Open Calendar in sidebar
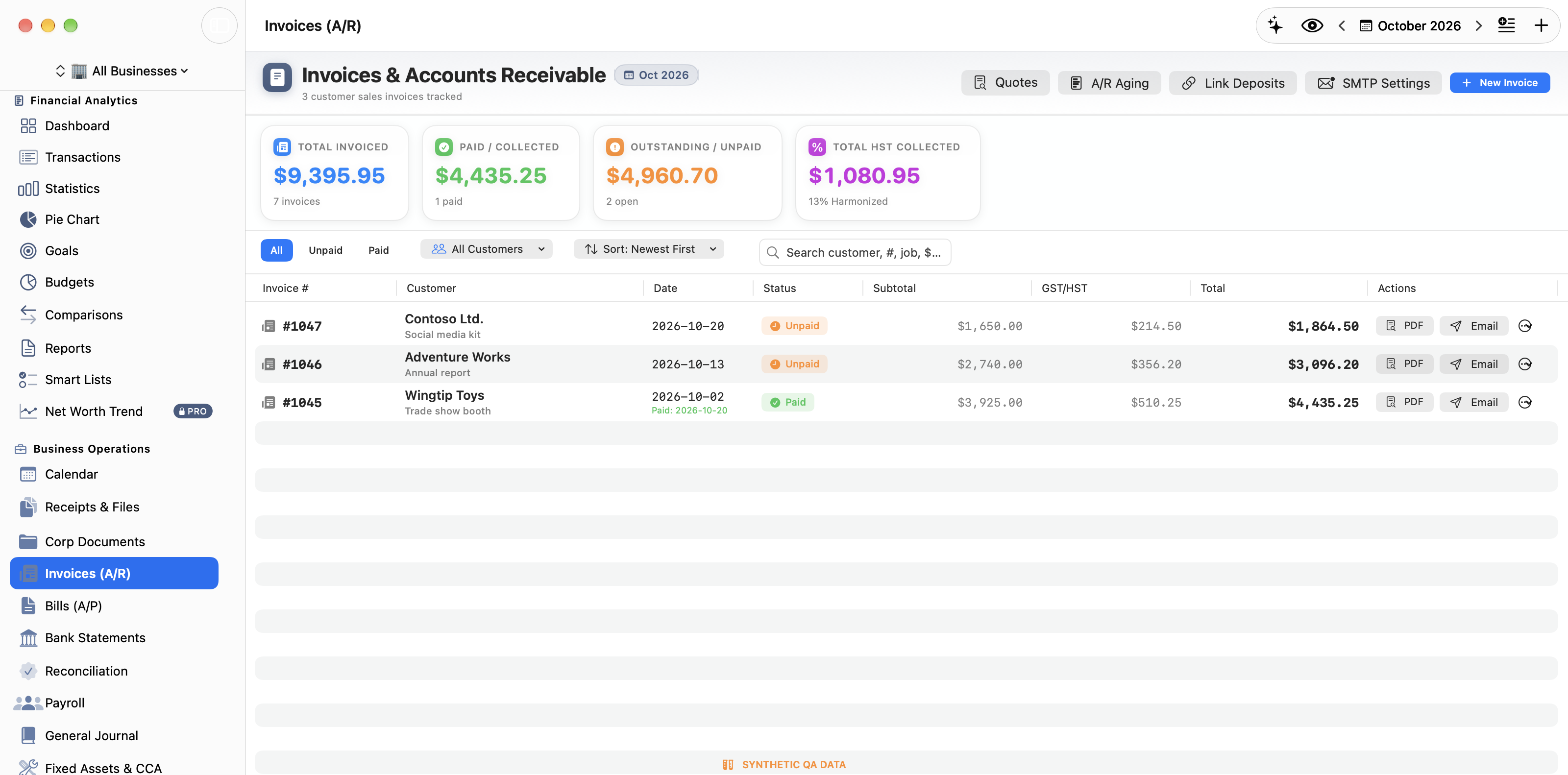1568x775 pixels. [x=115, y=474]
